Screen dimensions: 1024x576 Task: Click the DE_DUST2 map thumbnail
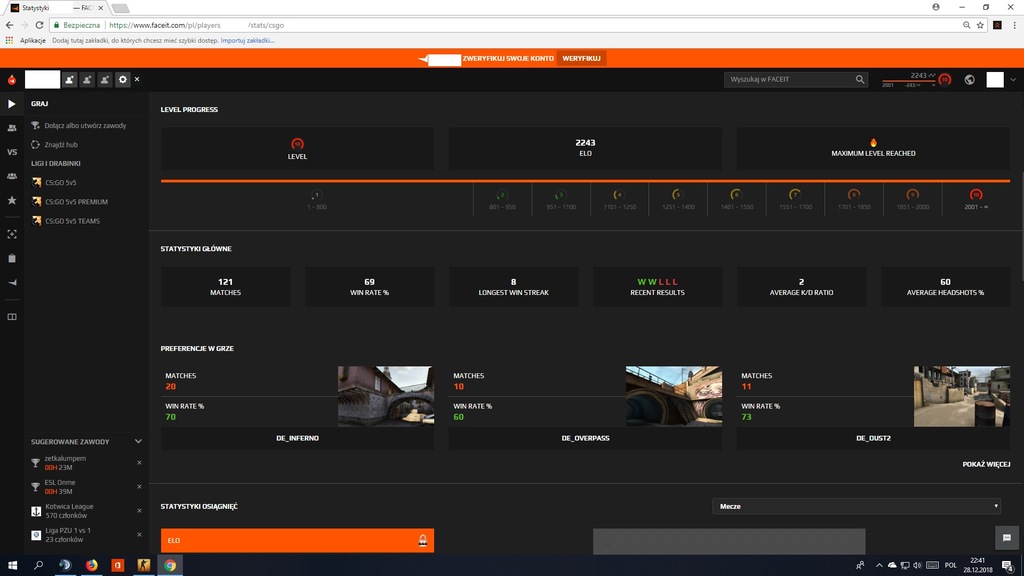[x=962, y=396]
